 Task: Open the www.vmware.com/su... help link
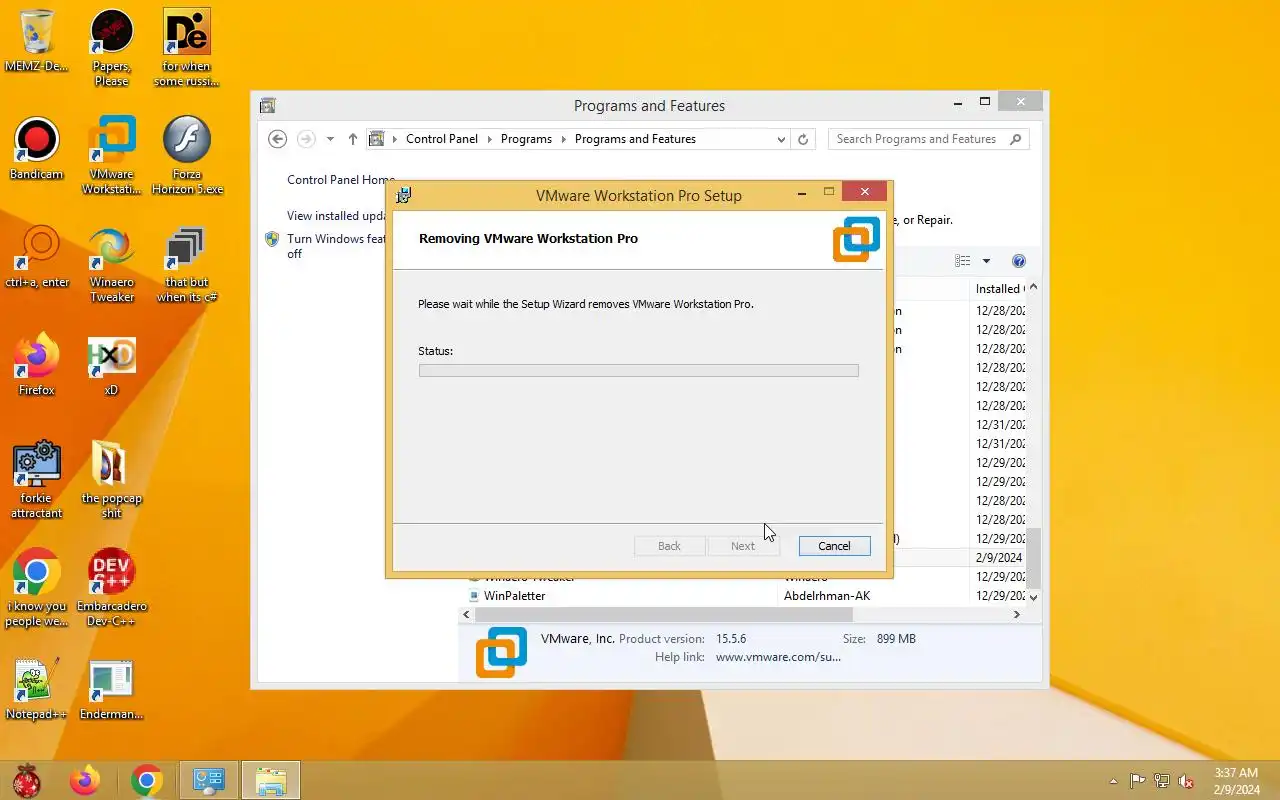click(778, 657)
